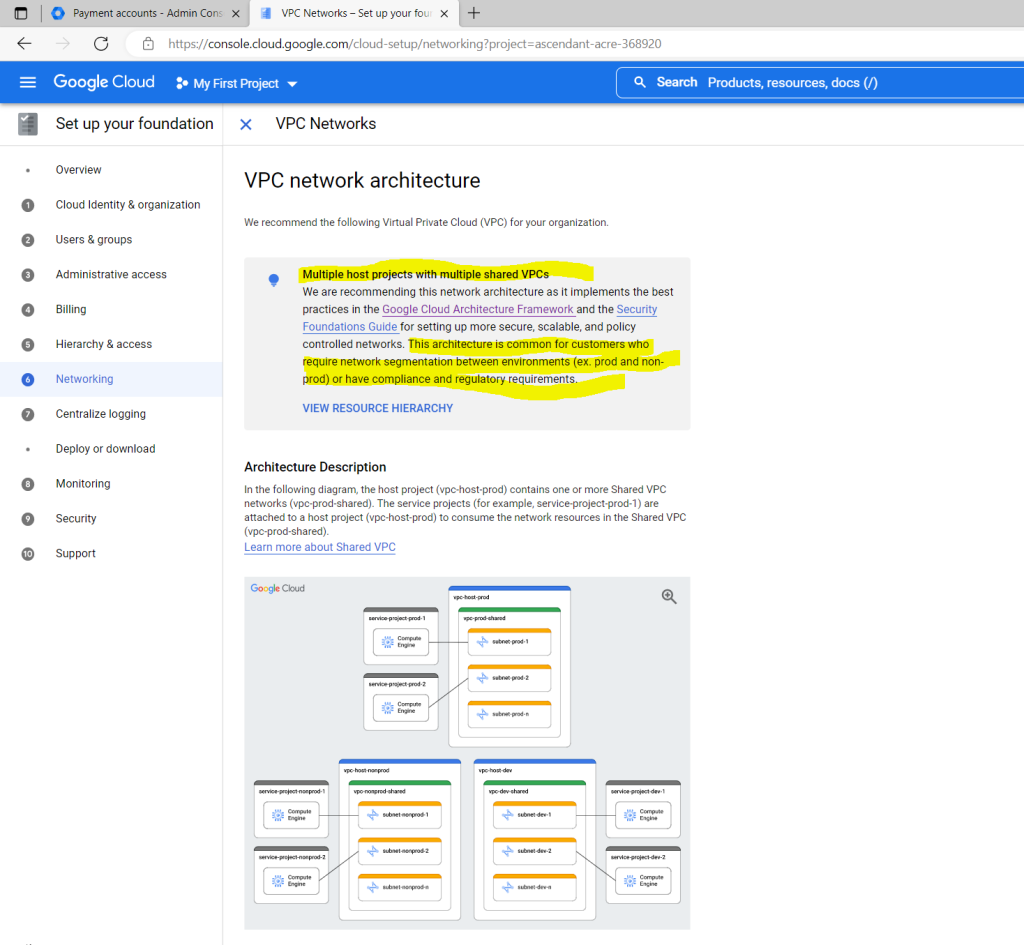Viewport: 1024px width, 945px height.
Task: Open the Google Cloud navigation hamburger menu
Action: click(x=27, y=82)
